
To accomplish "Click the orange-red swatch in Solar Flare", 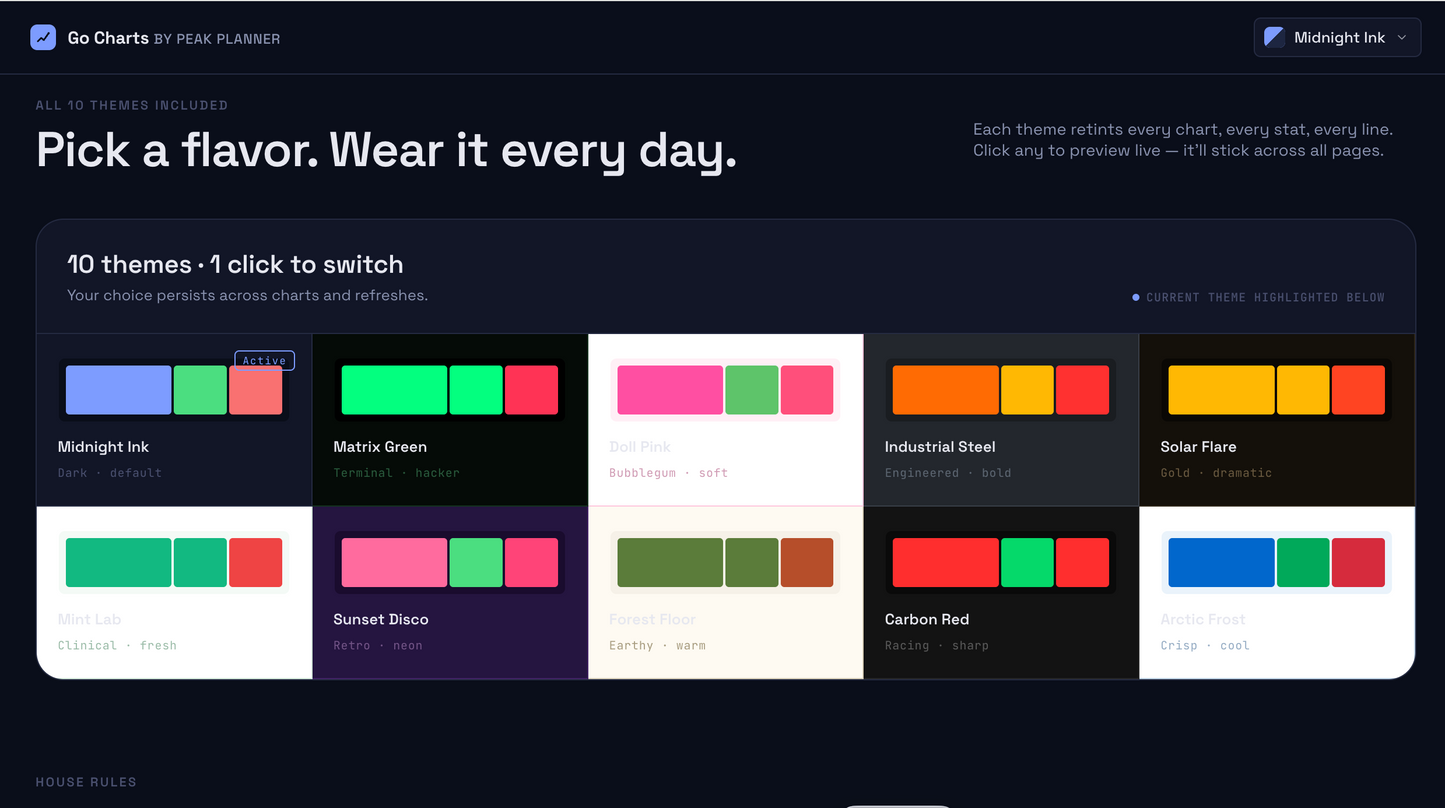I will point(1358,390).
